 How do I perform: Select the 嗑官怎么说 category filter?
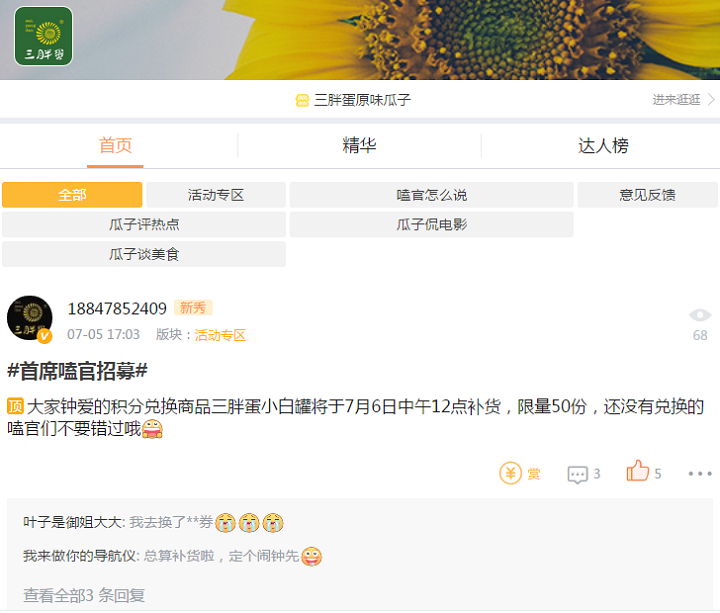[x=431, y=195]
